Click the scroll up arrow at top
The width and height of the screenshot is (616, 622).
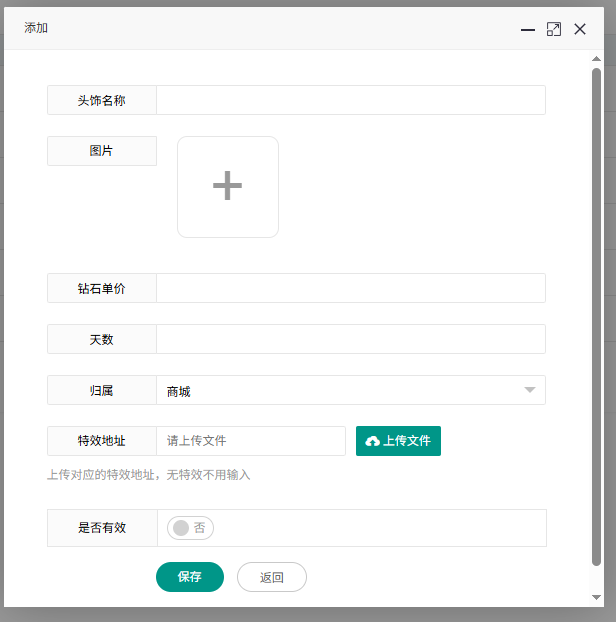click(x=597, y=59)
